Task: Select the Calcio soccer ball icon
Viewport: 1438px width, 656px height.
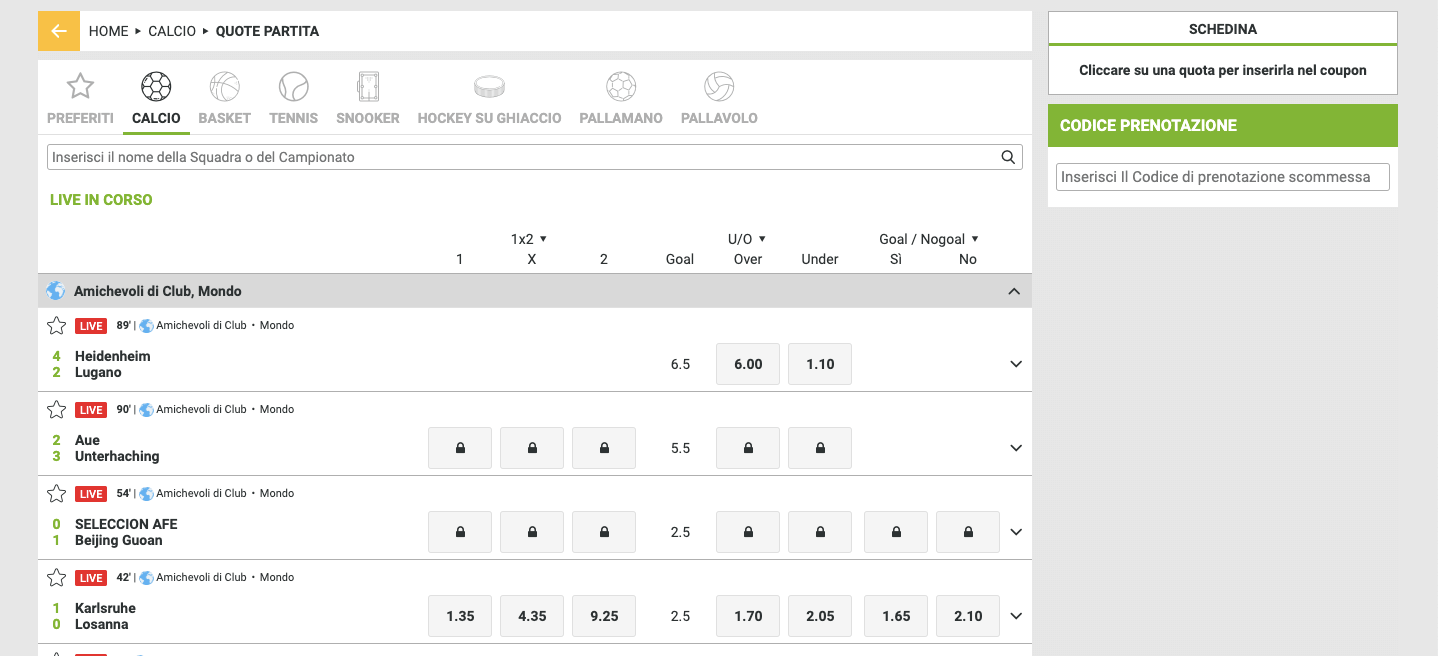Action: [x=156, y=86]
